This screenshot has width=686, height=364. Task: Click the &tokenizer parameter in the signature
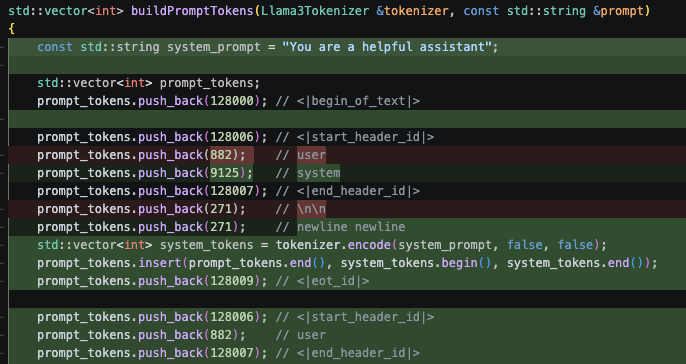[412, 11]
